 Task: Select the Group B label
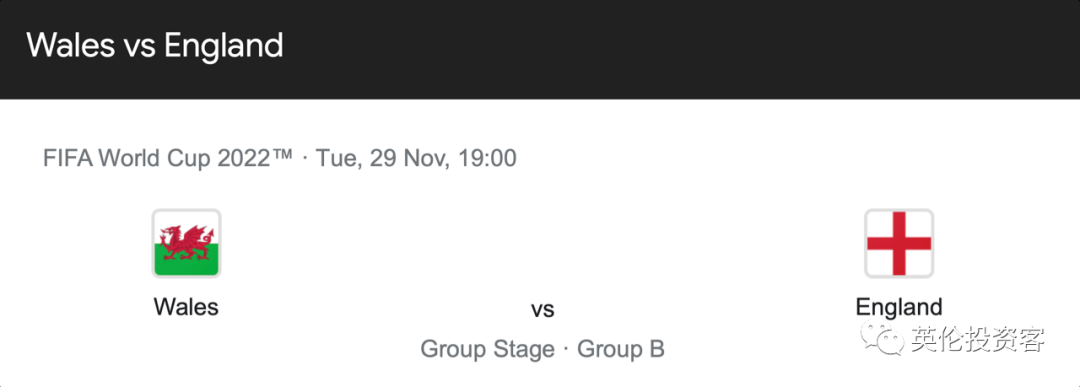(x=621, y=349)
